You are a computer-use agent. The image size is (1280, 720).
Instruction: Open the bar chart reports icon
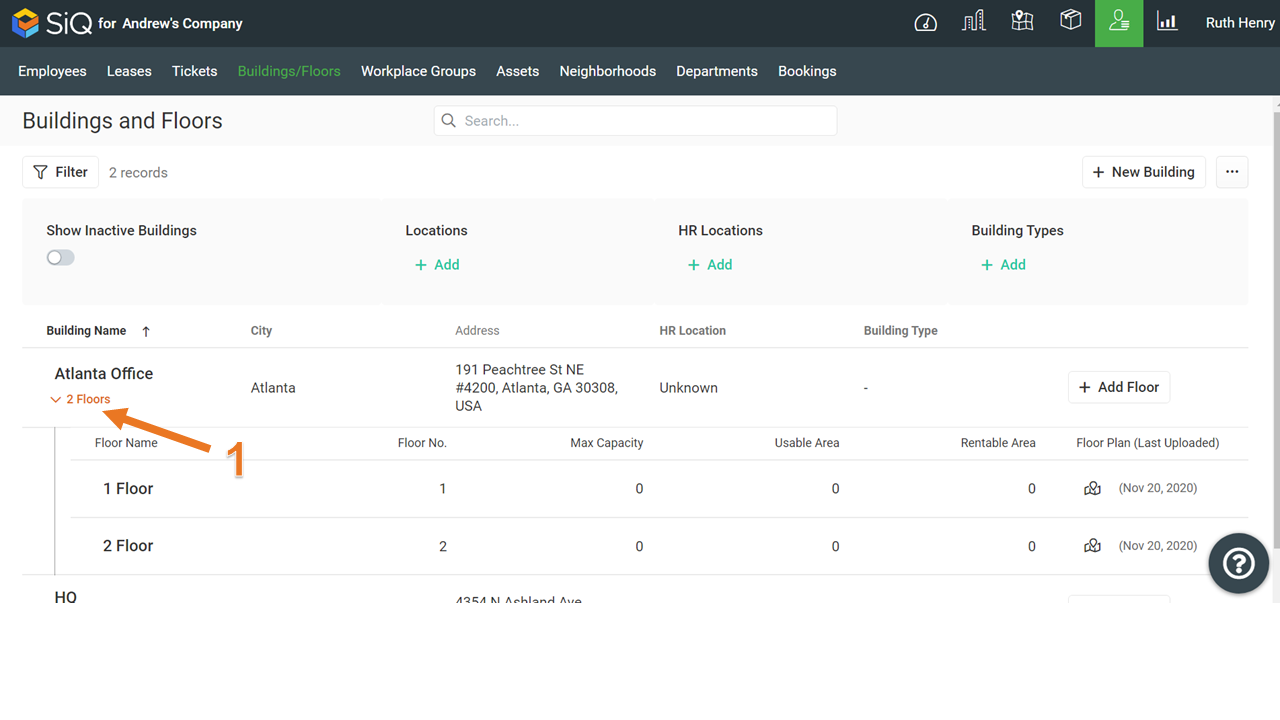(1167, 22)
